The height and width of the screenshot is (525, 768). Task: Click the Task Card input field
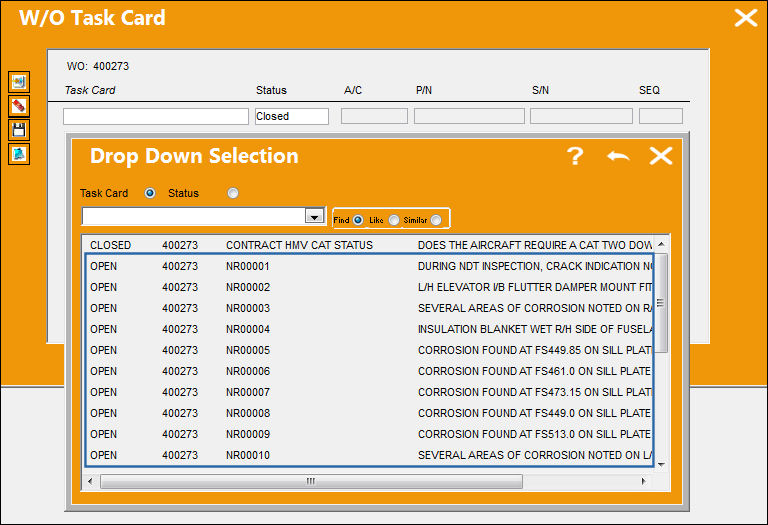pos(156,117)
